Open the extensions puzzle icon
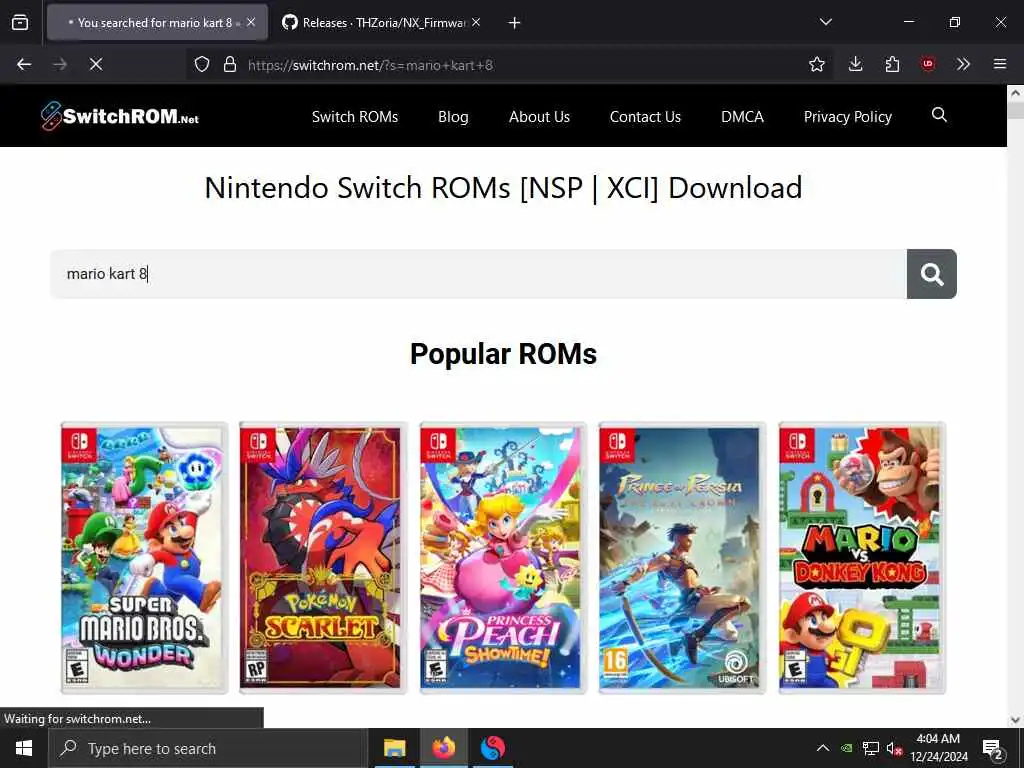The width and height of the screenshot is (1024, 768). coord(892,64)
